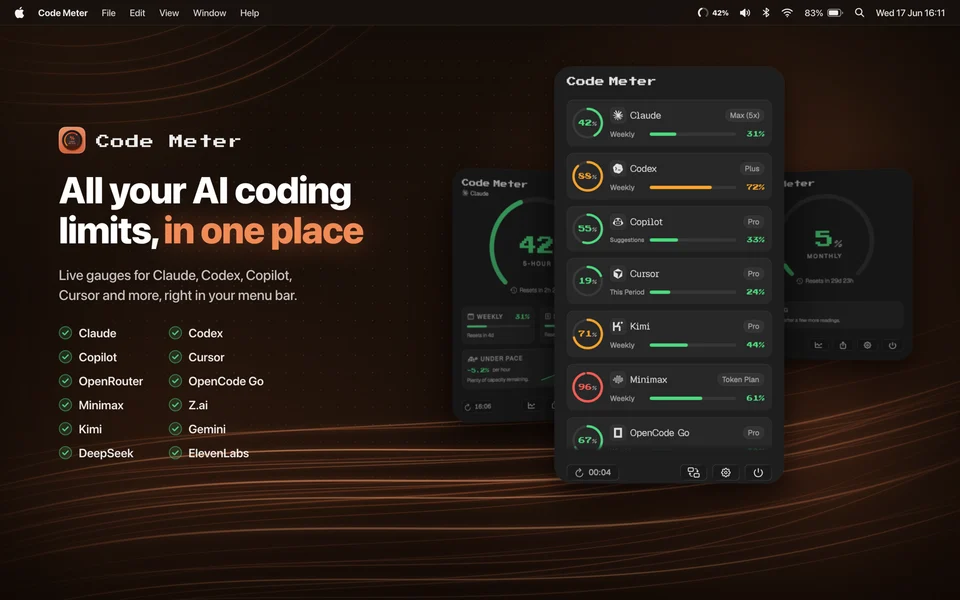Click the Token Plan badge on Minimax row
Image resolution: width=960 pixels, height=600 pixels.
point(740,380)
